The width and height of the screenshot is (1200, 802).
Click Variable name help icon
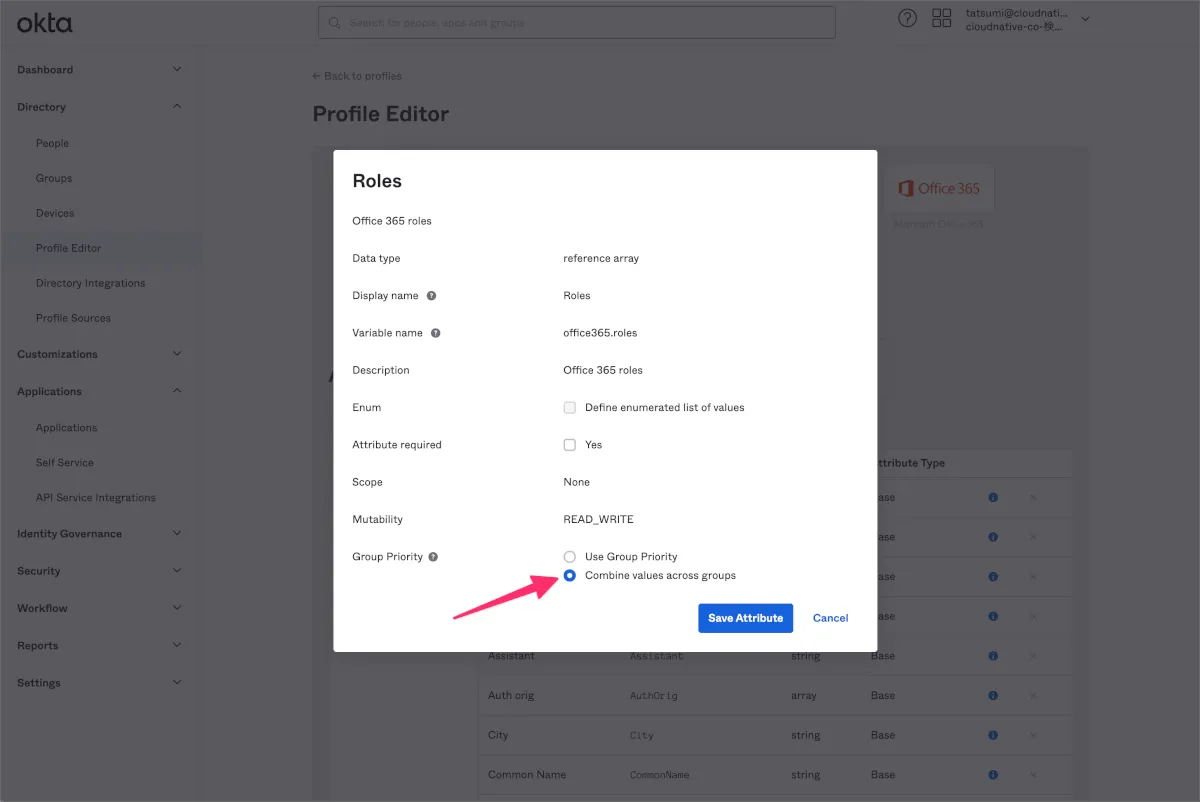[x=436, y=333]
